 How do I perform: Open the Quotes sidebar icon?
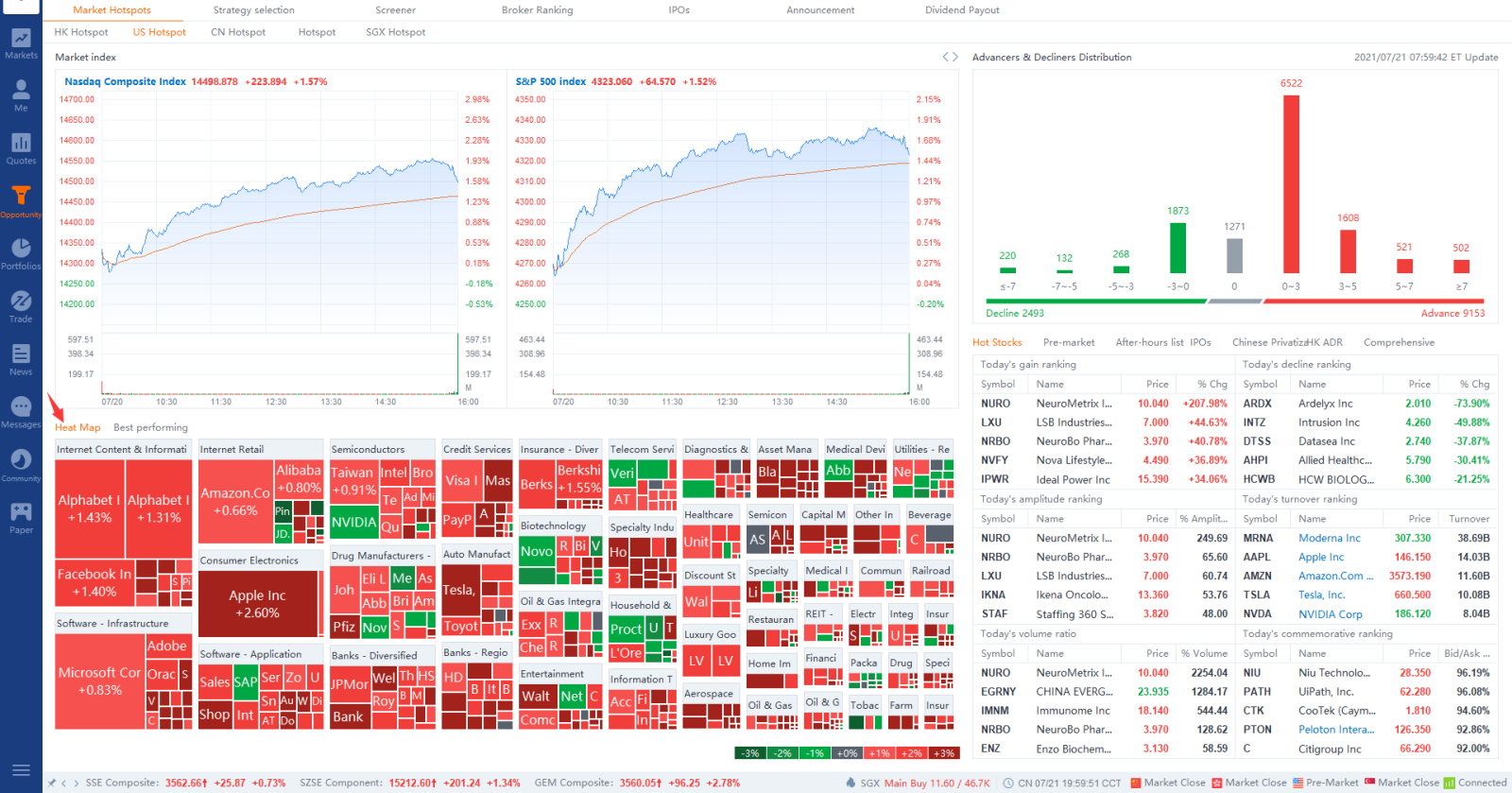point(21,148)
